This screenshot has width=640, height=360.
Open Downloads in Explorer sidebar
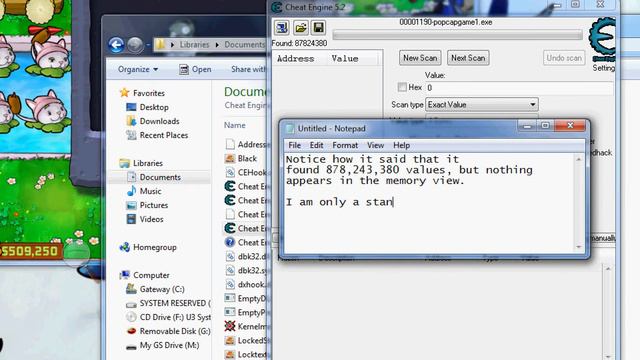pos(159,121)
